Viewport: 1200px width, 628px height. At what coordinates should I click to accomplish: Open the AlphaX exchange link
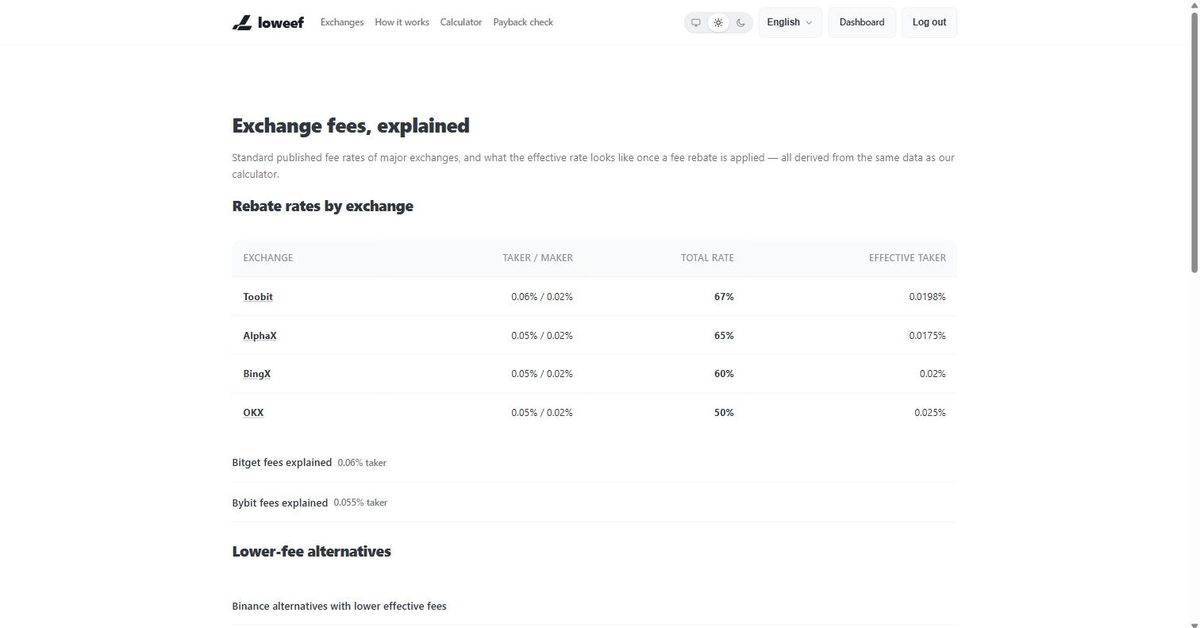[260, 336]
